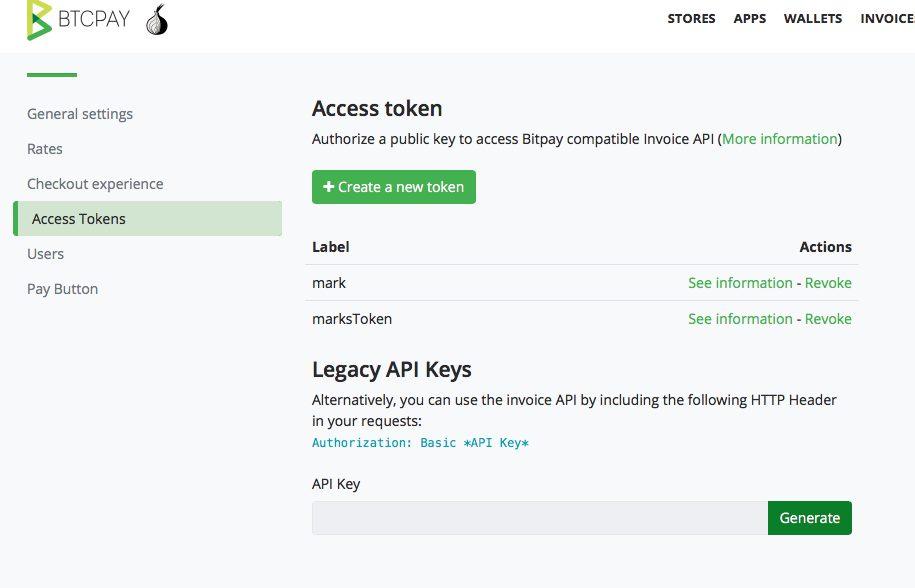This screenshot has height=588, width=915.
Task: Open the Apps menu item
Action: 749,19
